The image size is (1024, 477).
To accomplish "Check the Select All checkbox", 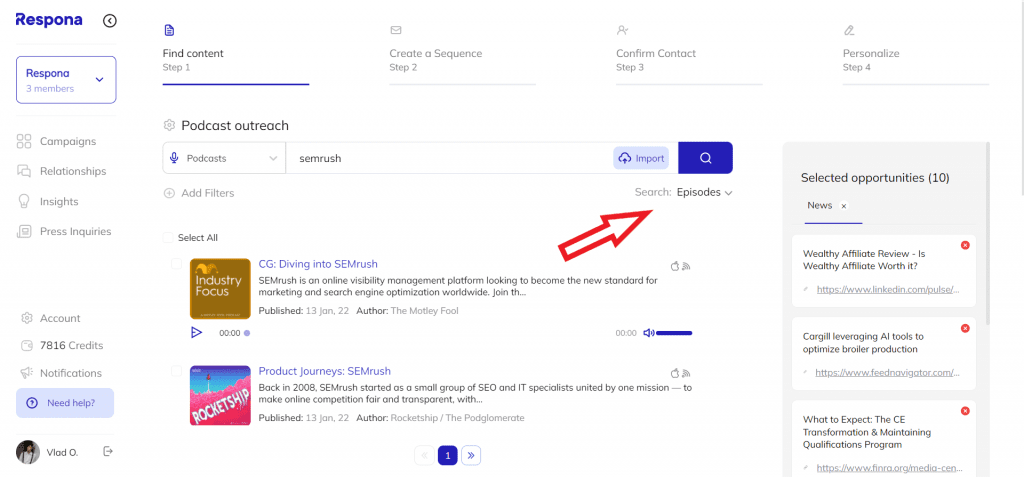I will 168,238.
